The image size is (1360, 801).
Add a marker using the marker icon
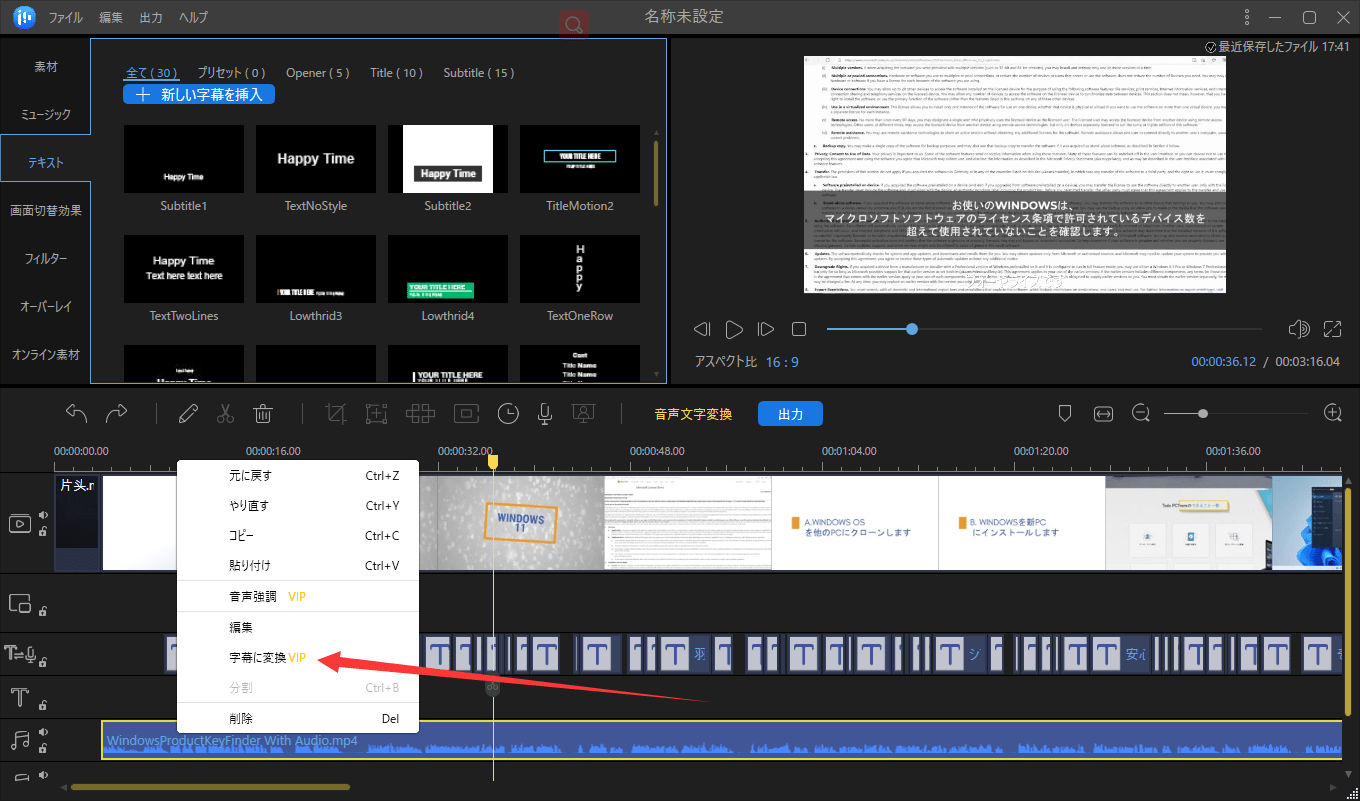click(1065, 413)
